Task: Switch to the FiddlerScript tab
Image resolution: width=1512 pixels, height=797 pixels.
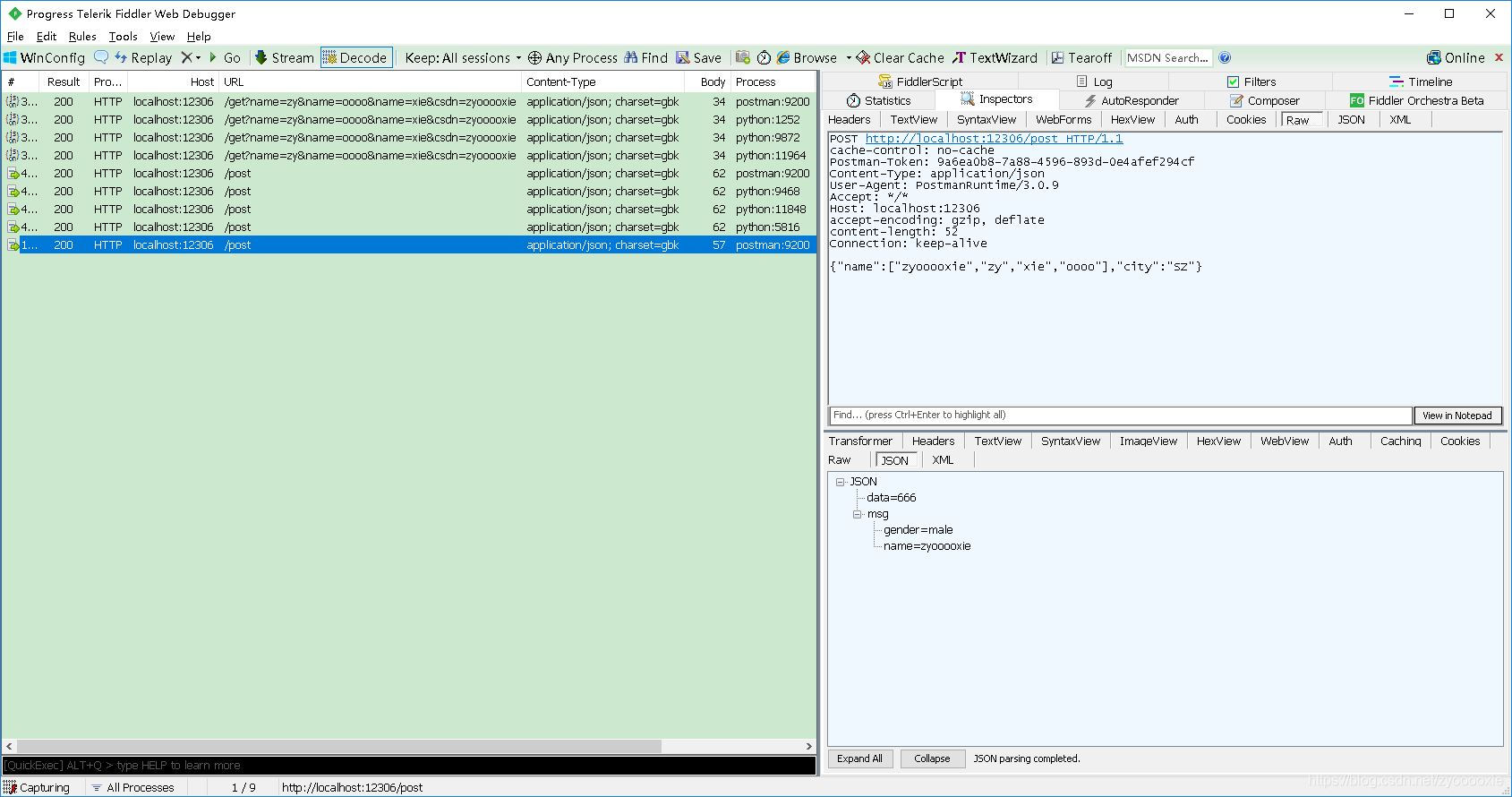Action: click(919, 81)
